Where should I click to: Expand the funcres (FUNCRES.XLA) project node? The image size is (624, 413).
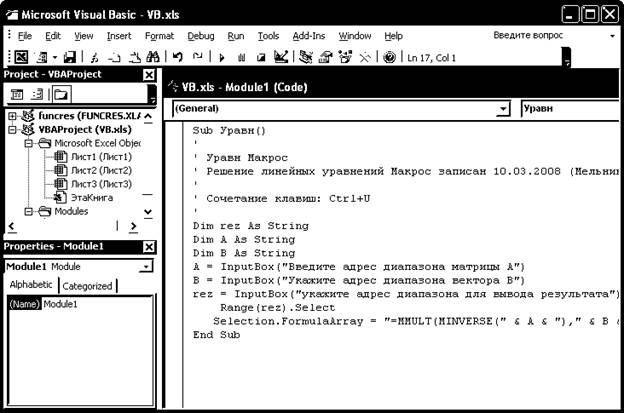(12, 116)
